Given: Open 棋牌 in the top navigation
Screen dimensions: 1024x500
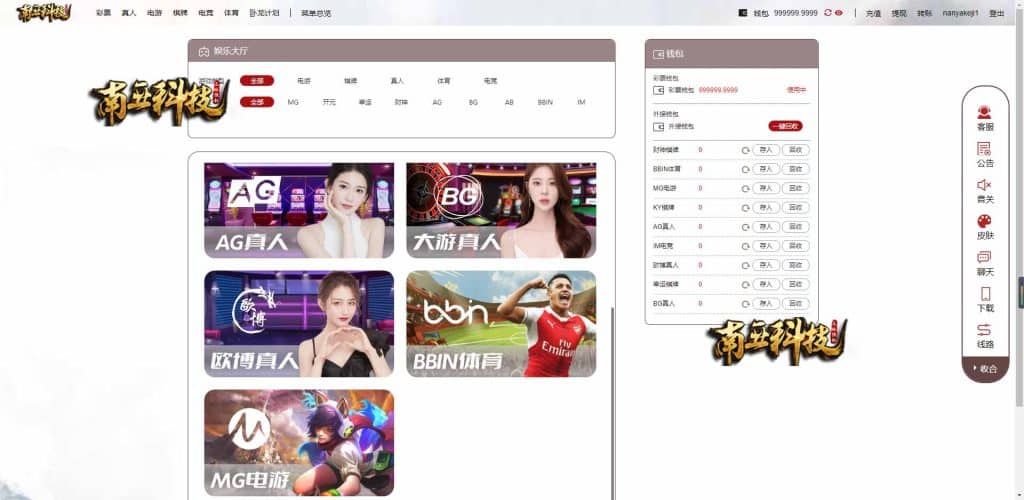Looking at the screenshot, I should click(180, 12).
